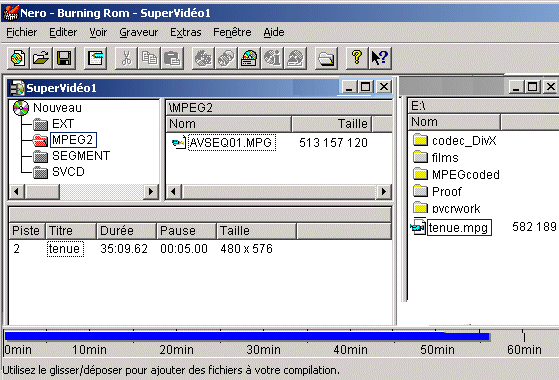Click the Copy toolbar icon
559x380 pixels.
pos(149,58)
